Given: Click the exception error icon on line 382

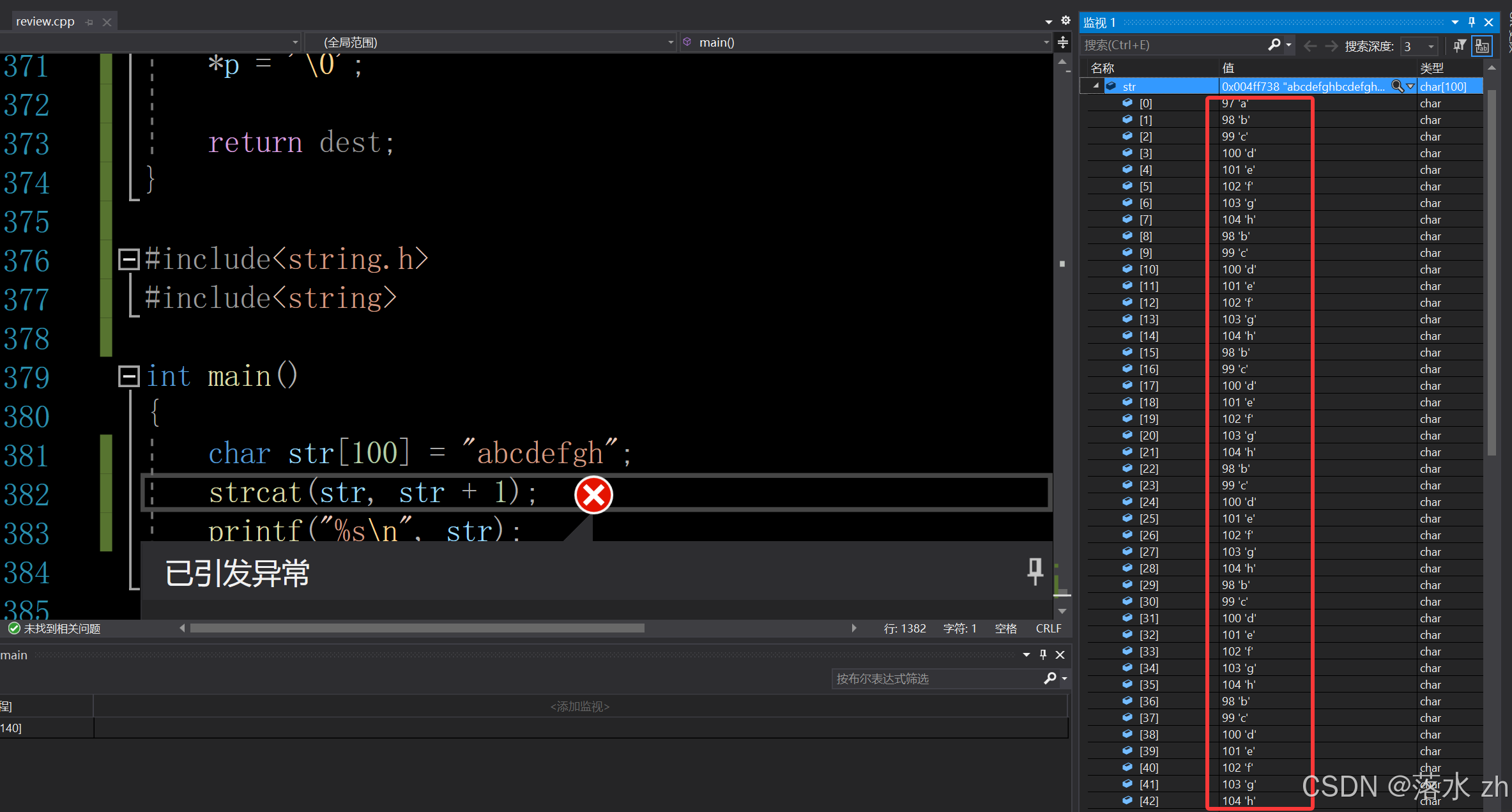Looking at the screenshot, I should pyautogui.click(x=593, y=495).
